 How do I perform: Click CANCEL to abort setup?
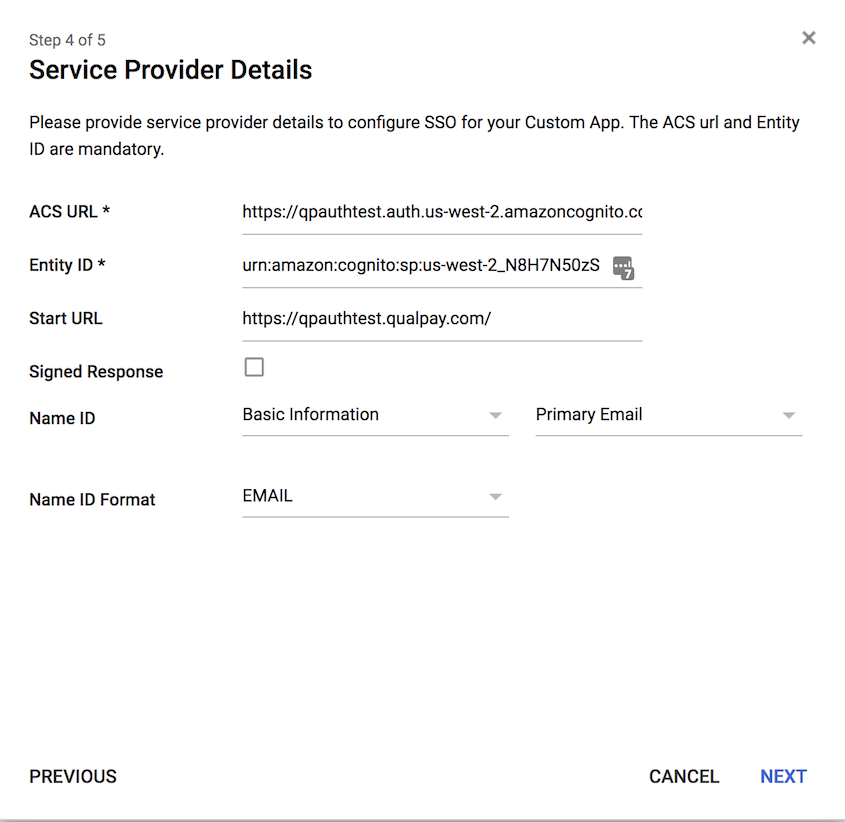684,776
